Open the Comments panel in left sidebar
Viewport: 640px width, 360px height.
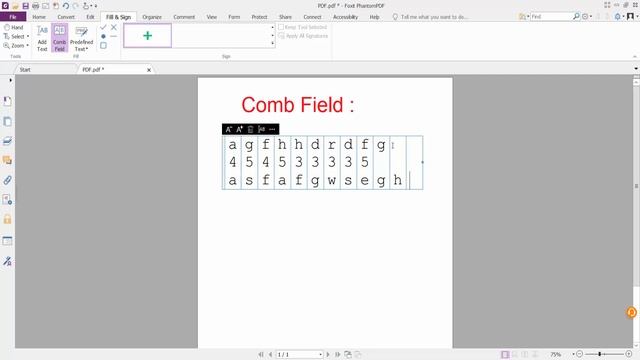[x=7, y=160]
